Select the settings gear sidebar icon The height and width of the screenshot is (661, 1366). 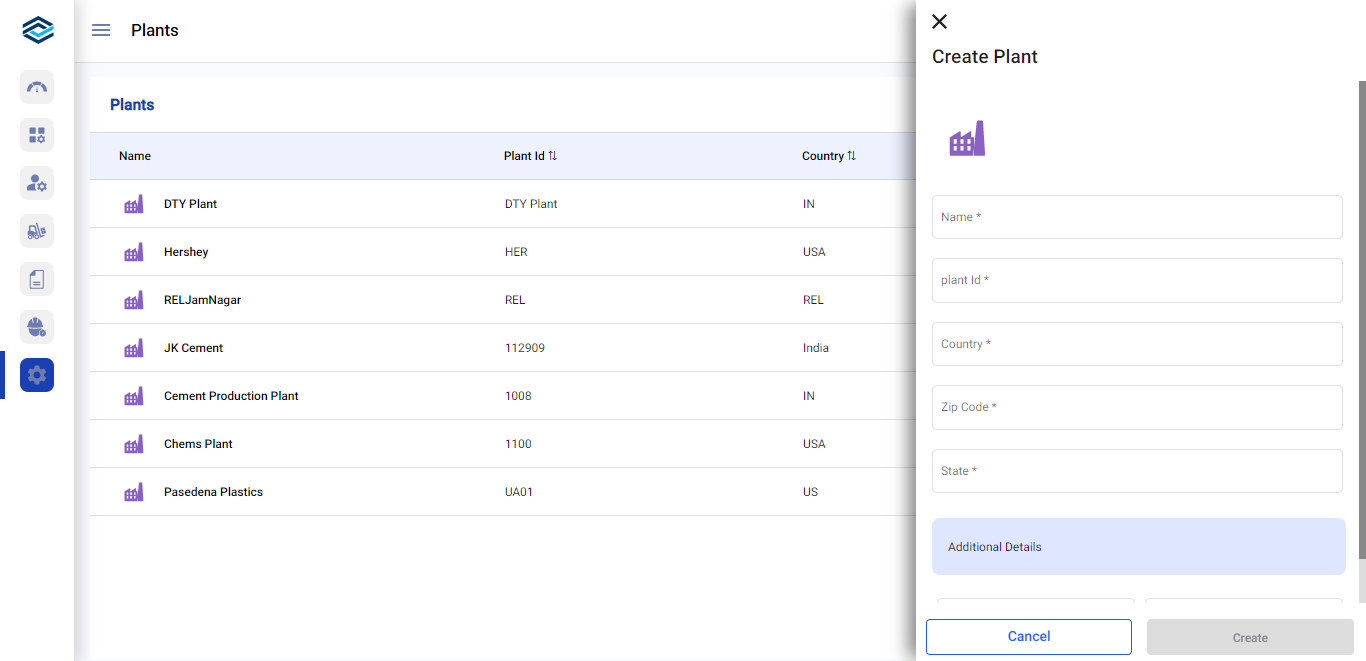(37, 375)
